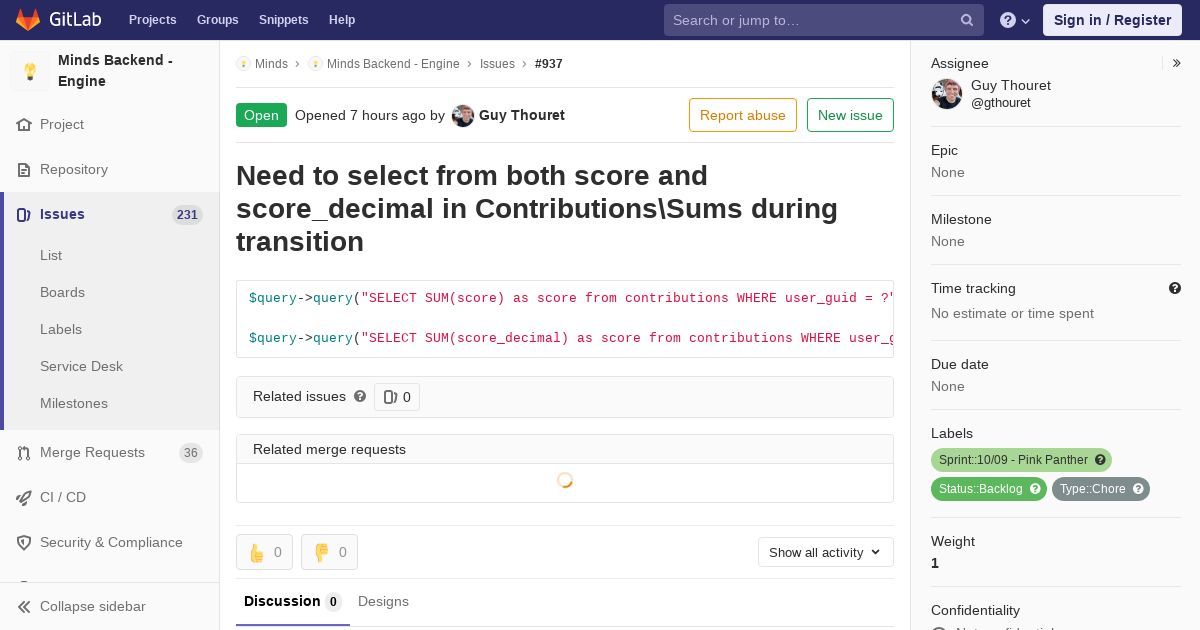The height and width of the screenshot is (630, 1200).
Task: Click the Guy Thouret author link
Action: coord(522,115)
